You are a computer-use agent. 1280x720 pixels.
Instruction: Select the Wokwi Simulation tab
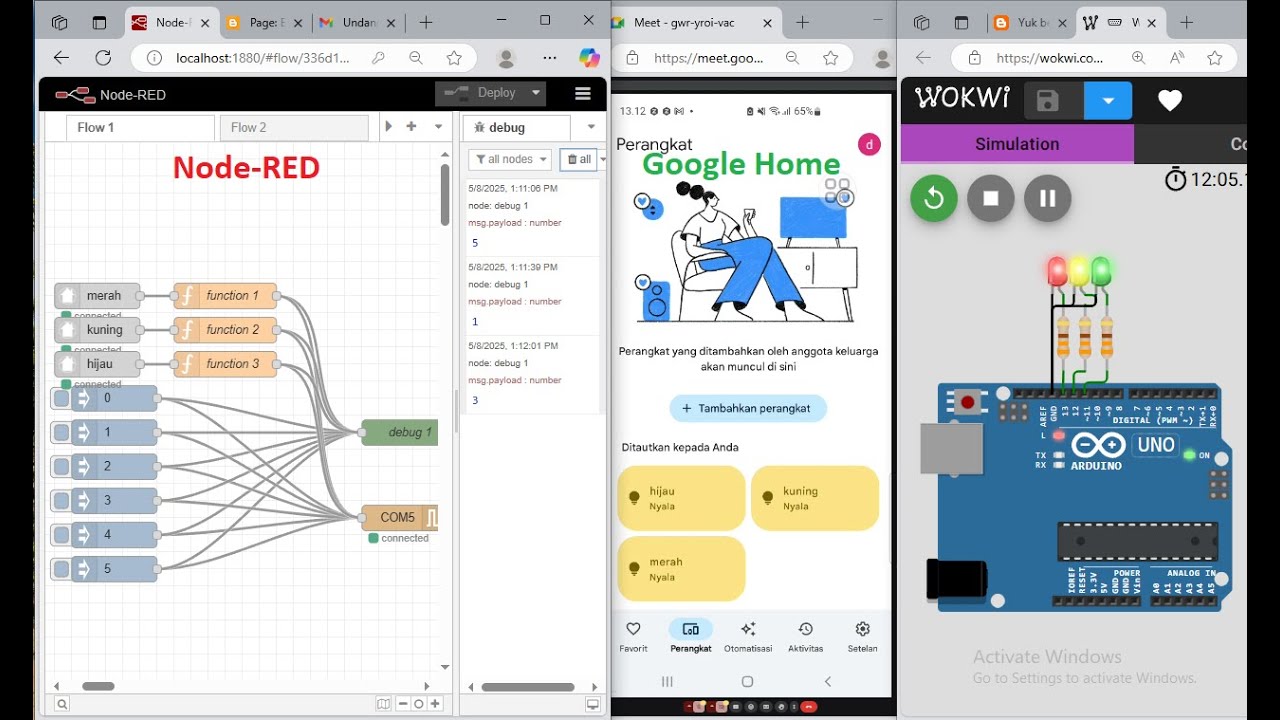pyautogui.click(x=1017, y=144)
